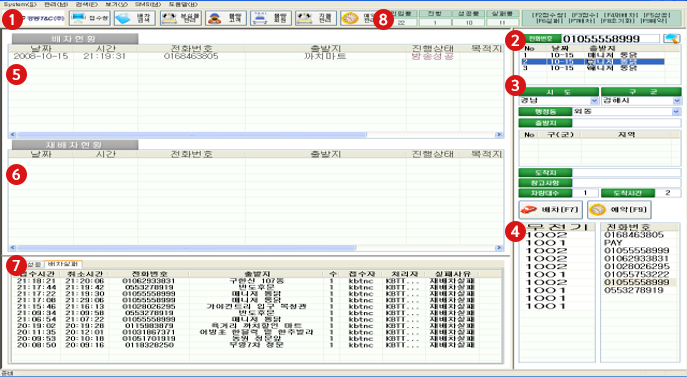Select 01055753222 in the right phone list

pos(637,274)
